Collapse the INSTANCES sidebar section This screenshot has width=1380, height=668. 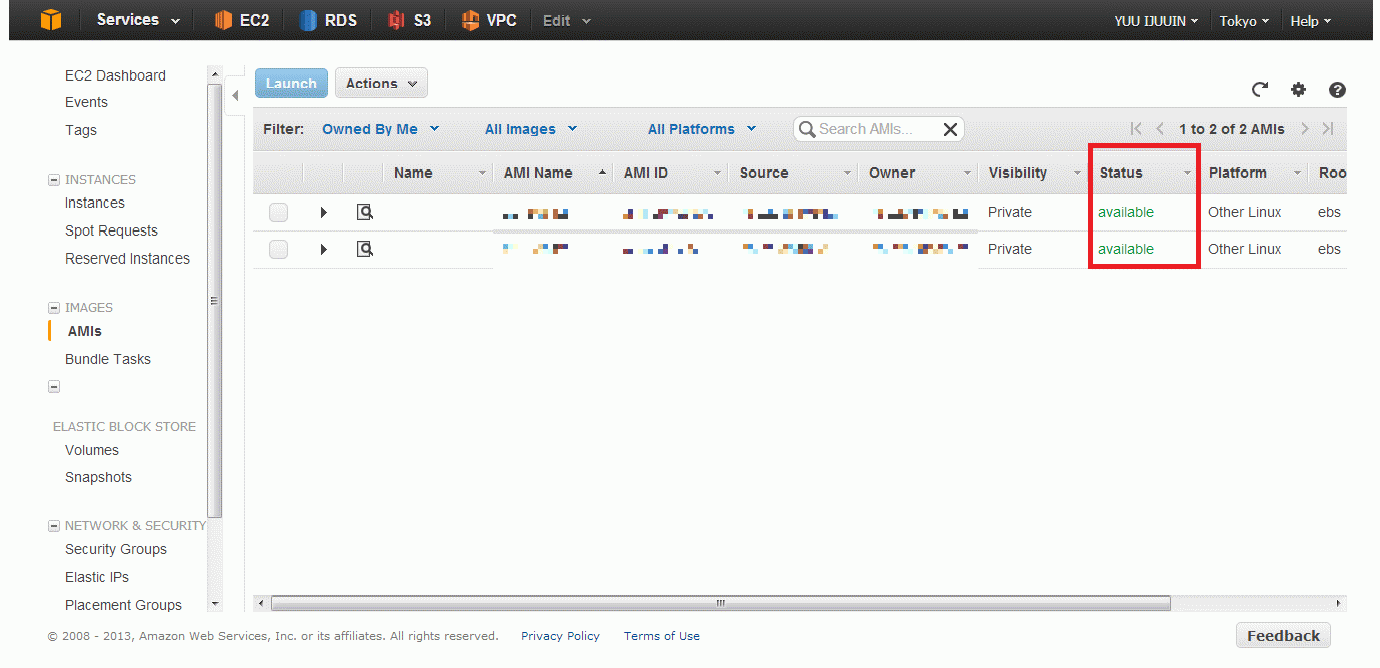click(54, 180)
